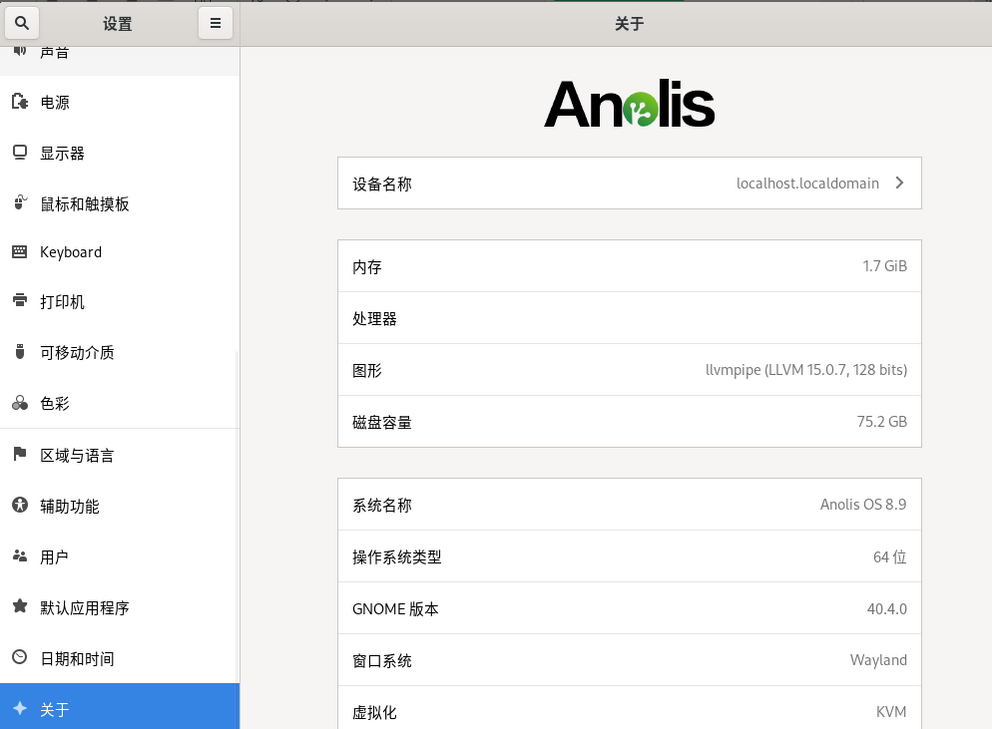The height and width of the screenshot is (729, 992).
Task: Click the Removable Media icon
Action: (x=19, y=352)
